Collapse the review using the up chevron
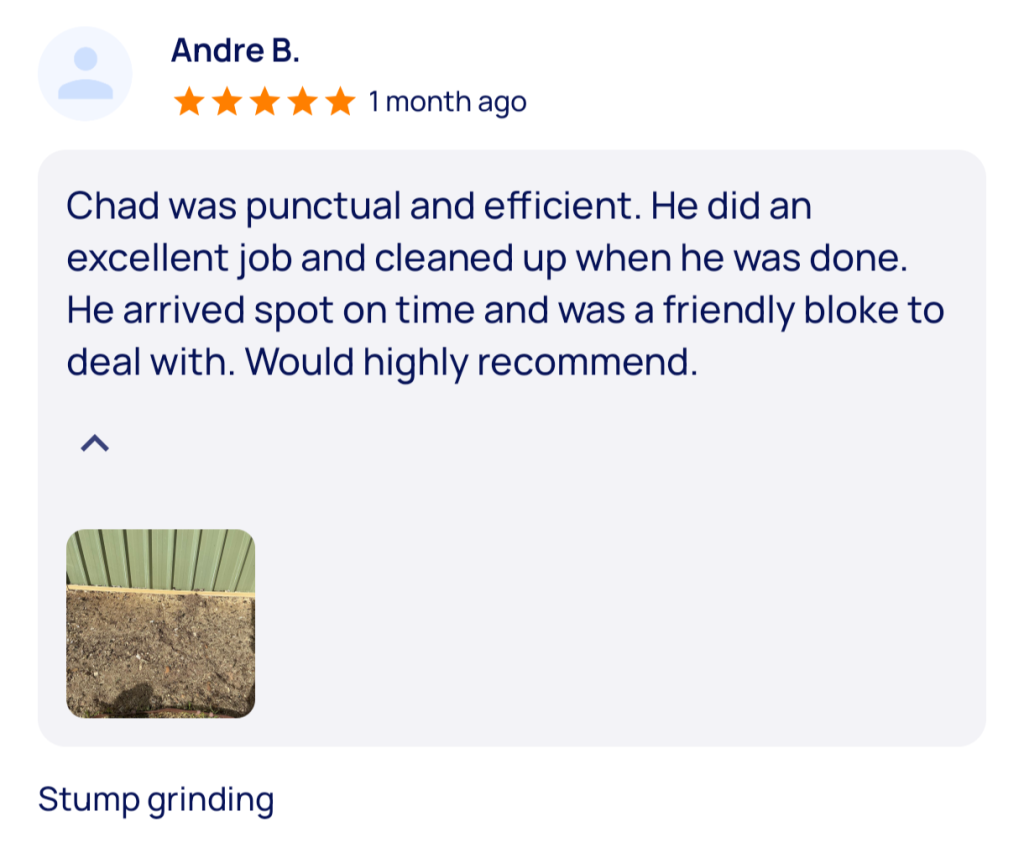The image size is (1024, 848). point(94,443)
